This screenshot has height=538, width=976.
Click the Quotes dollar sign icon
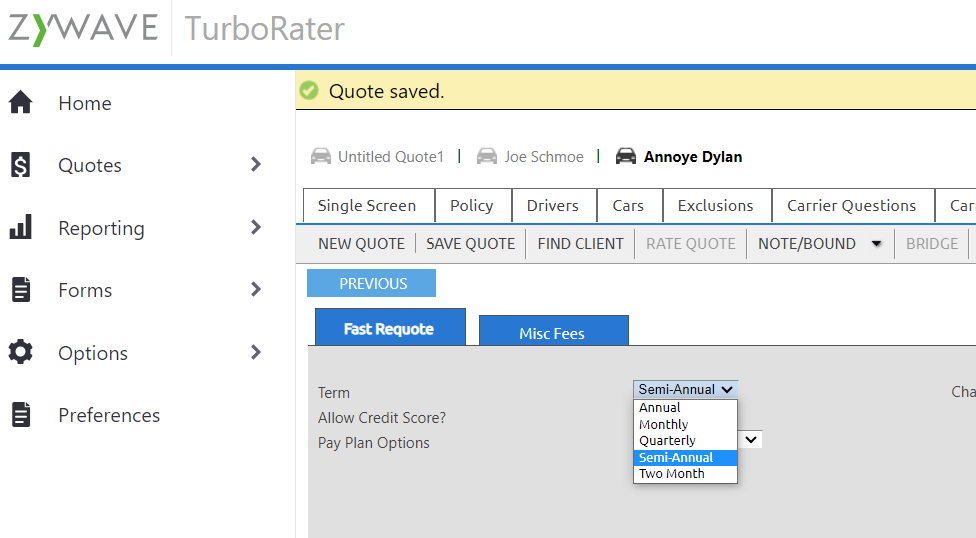tap(21, 165)
